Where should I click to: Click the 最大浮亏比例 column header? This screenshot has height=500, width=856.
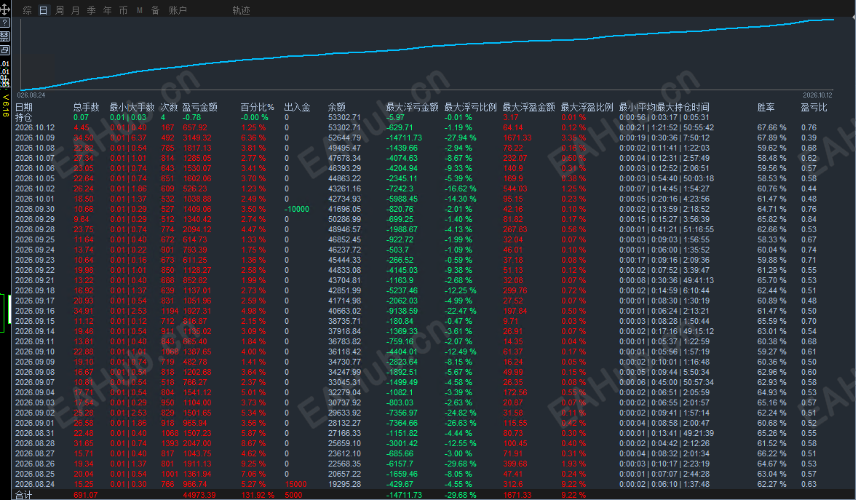(471, 107)
